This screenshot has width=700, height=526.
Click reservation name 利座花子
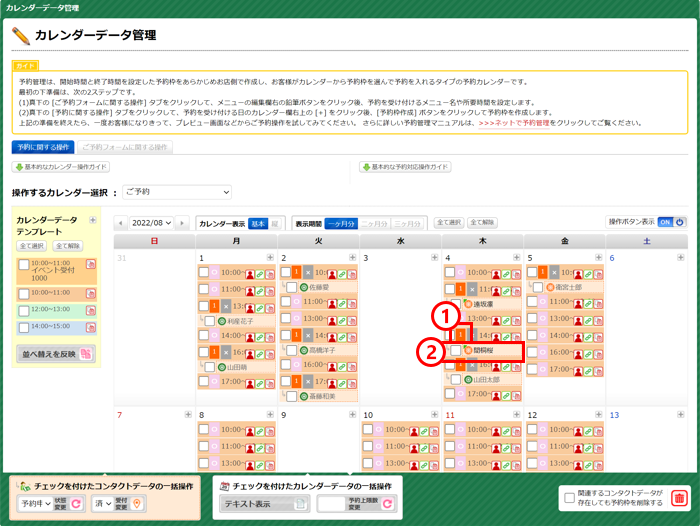point(241,321)
